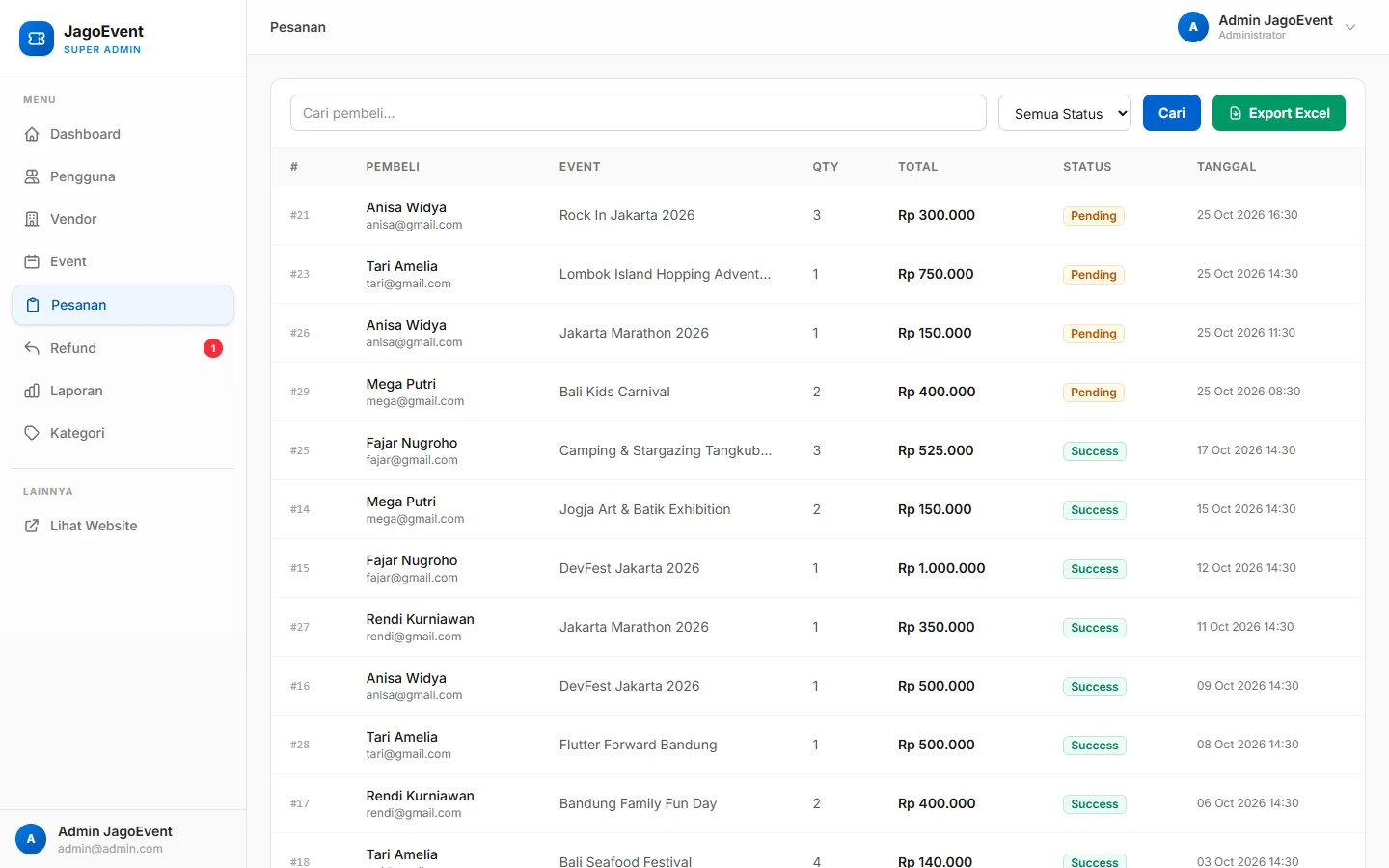Open the Lihat Website link
Viewport: 1389px width, 868px height.
click(123, 526)
